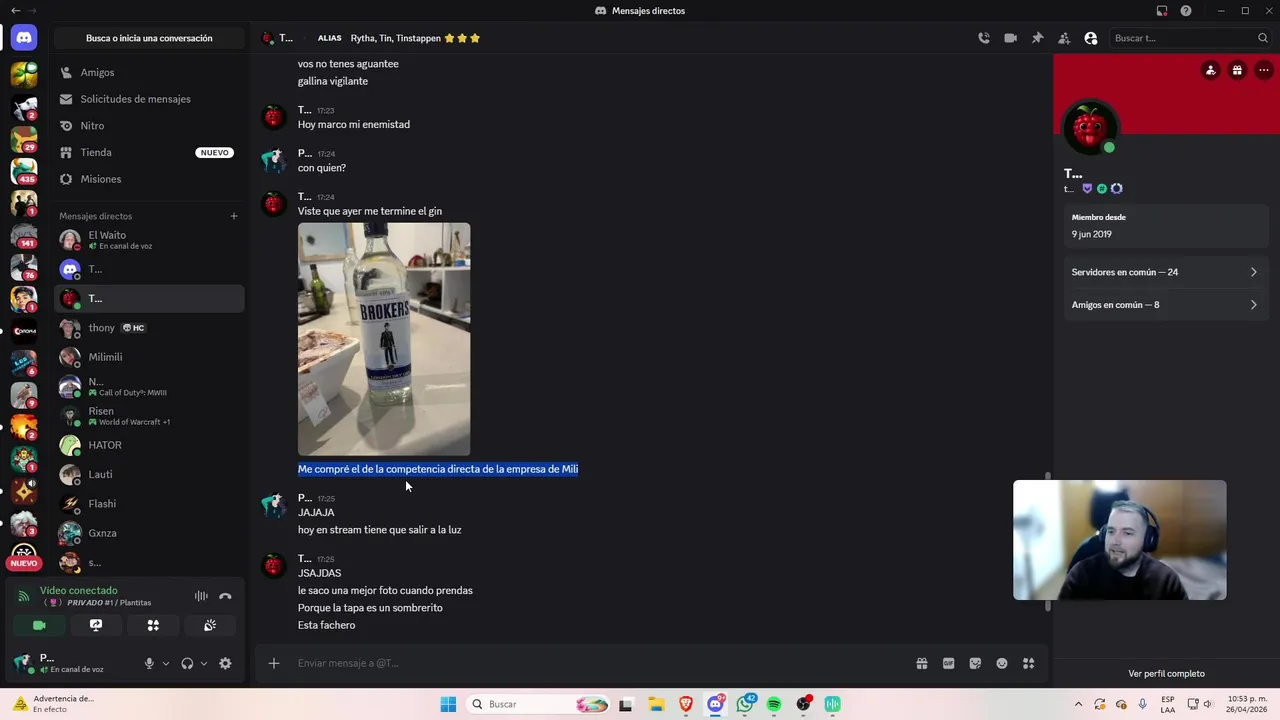Open the attachment plus button in message bar
The image size is (1280, 720).
click(x=273, y=663)
